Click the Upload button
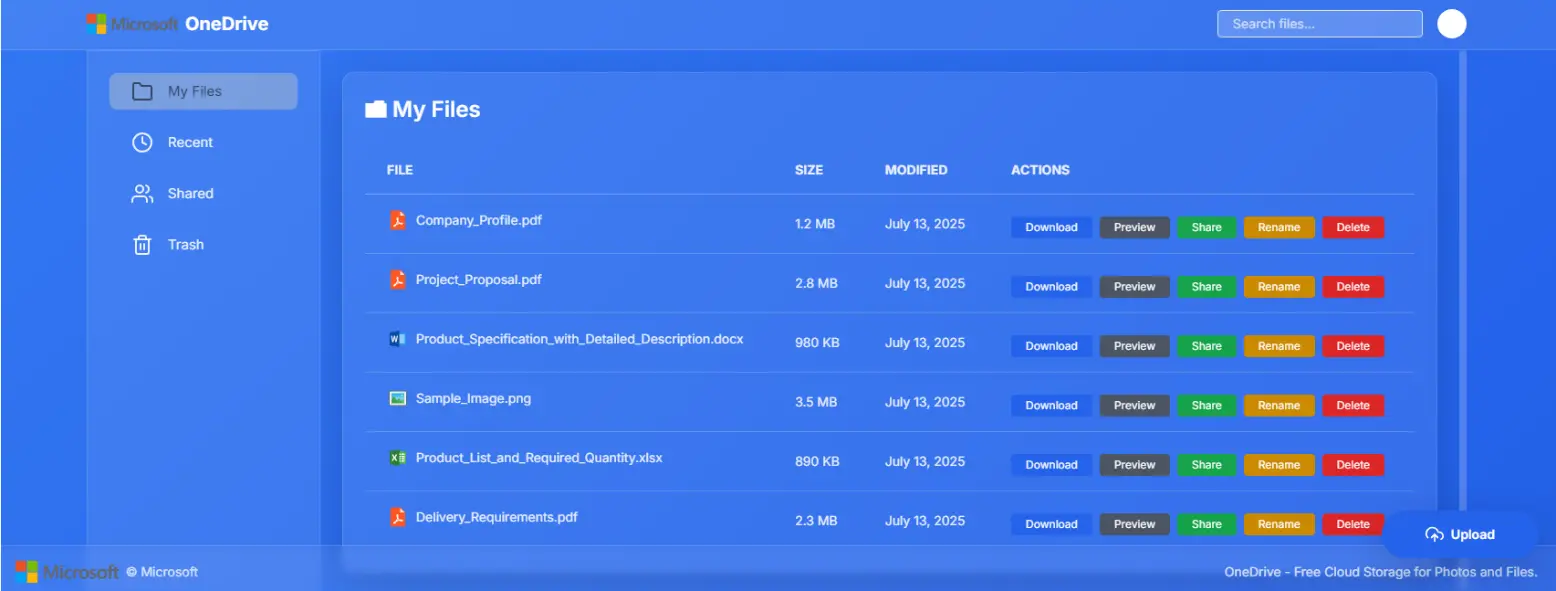This screenshot has height=591, width=1556. 1460,534
